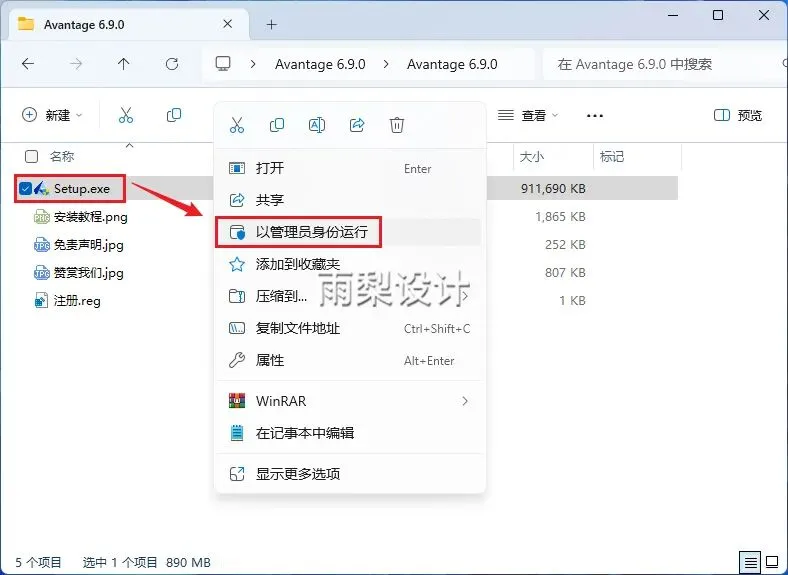Click the 807 KB size cell
The height and width of the screenshot is (575, 788).
click(x=565, y=273)
